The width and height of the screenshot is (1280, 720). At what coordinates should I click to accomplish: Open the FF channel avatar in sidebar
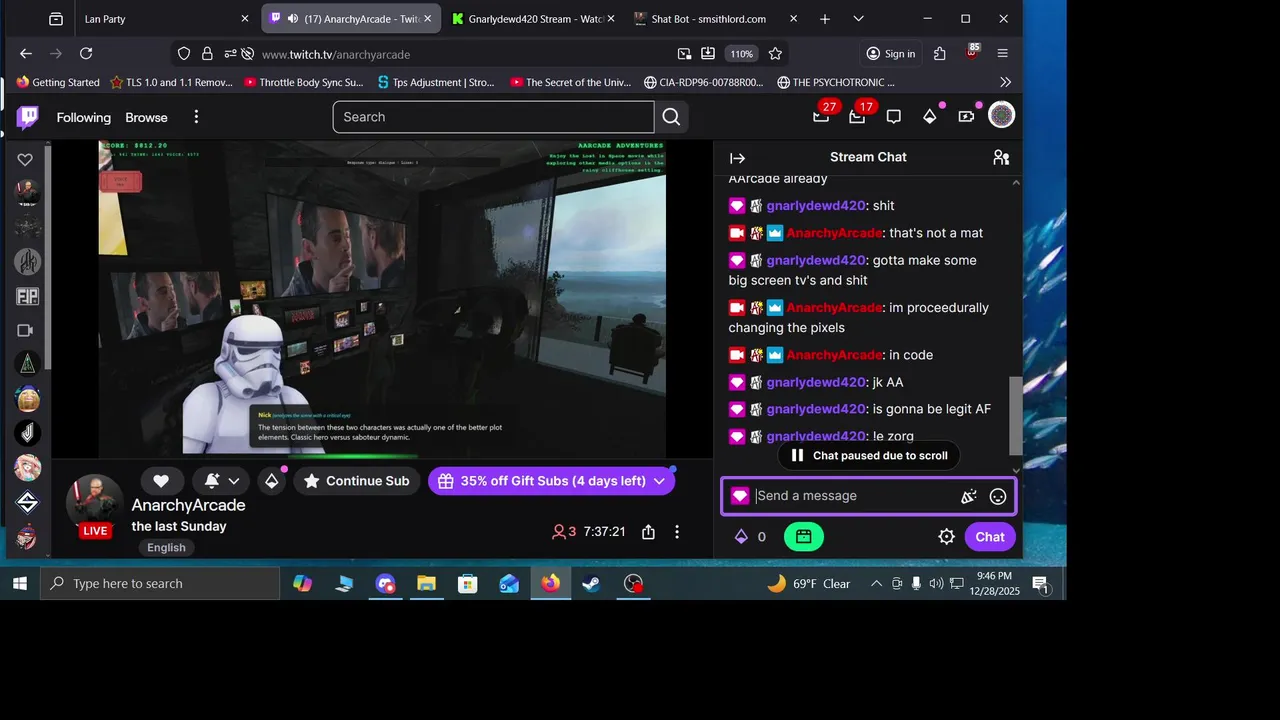coord(27,297)
